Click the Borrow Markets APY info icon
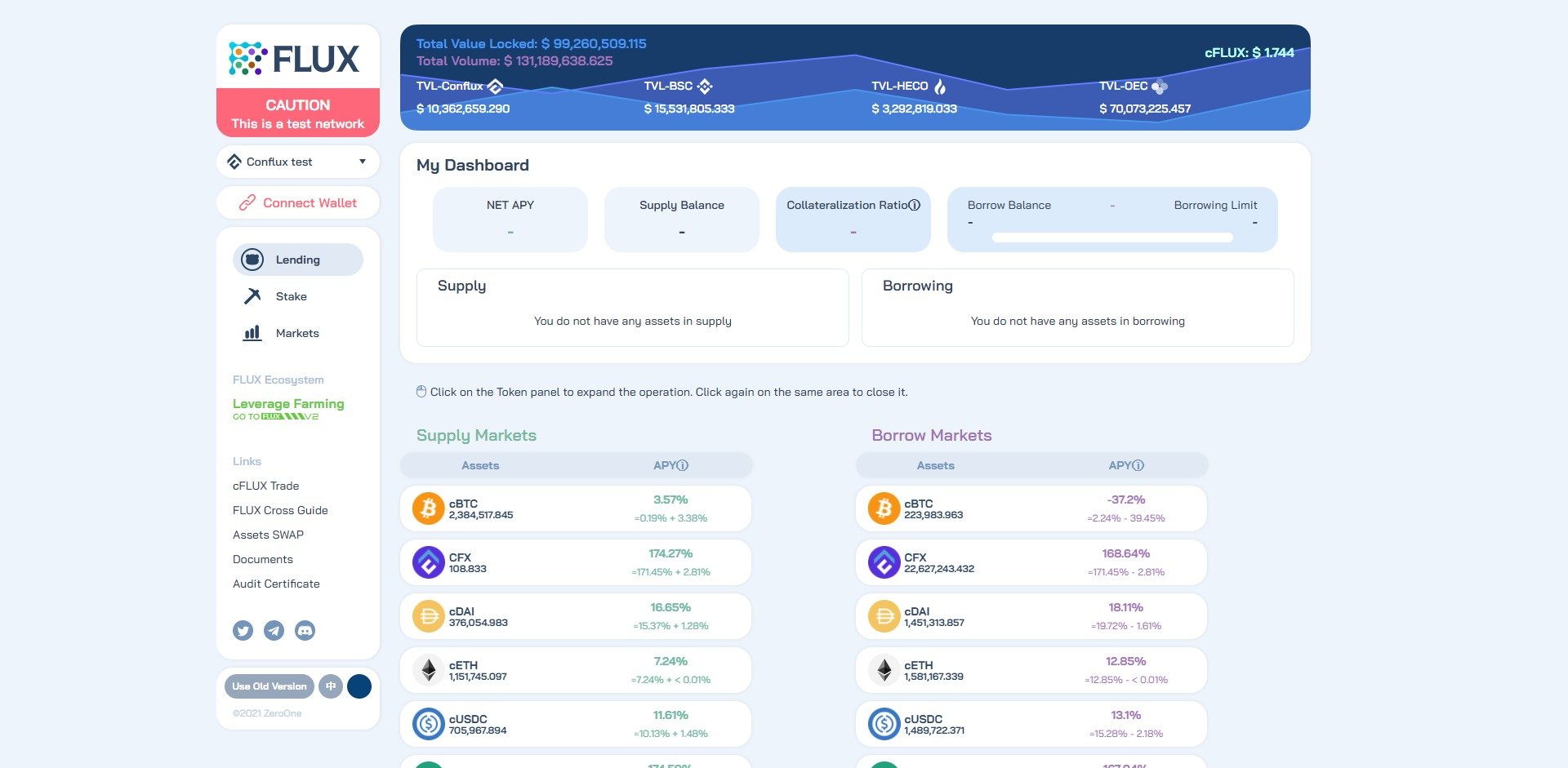 (1138, 465)
